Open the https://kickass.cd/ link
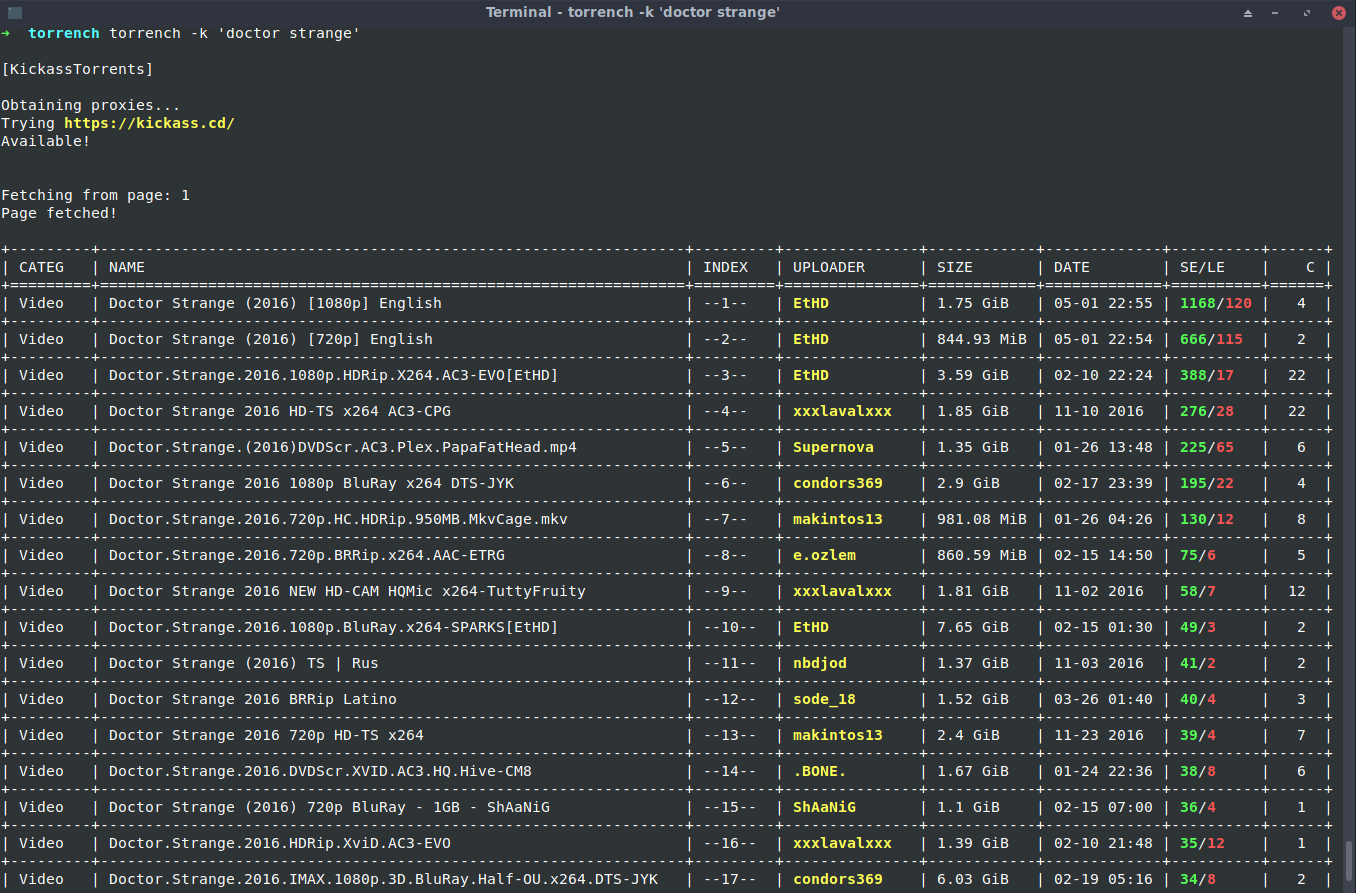Viewport: 1356px width, 893px height. (149, 123)
